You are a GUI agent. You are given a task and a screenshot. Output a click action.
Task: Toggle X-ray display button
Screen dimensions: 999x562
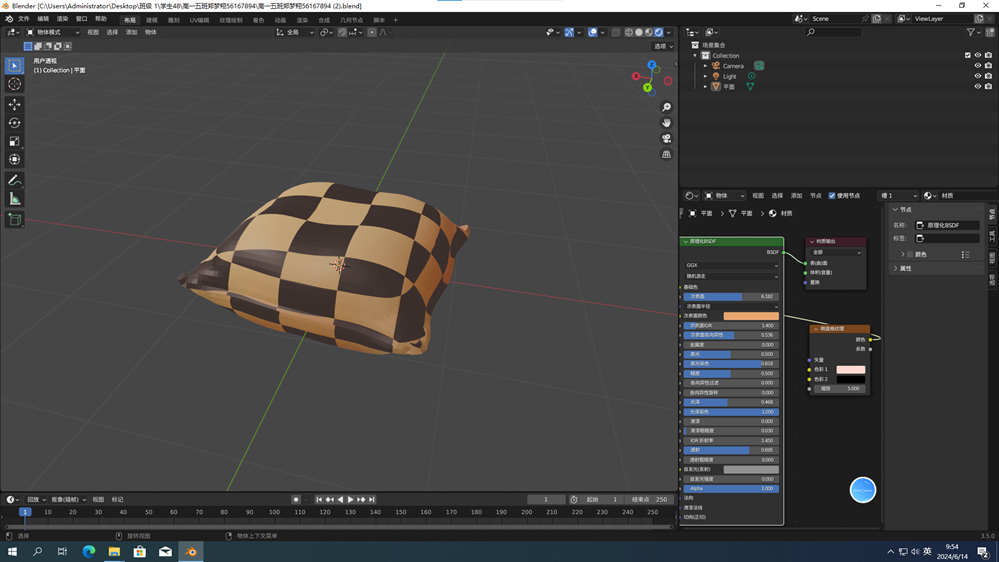pos(615,32)
